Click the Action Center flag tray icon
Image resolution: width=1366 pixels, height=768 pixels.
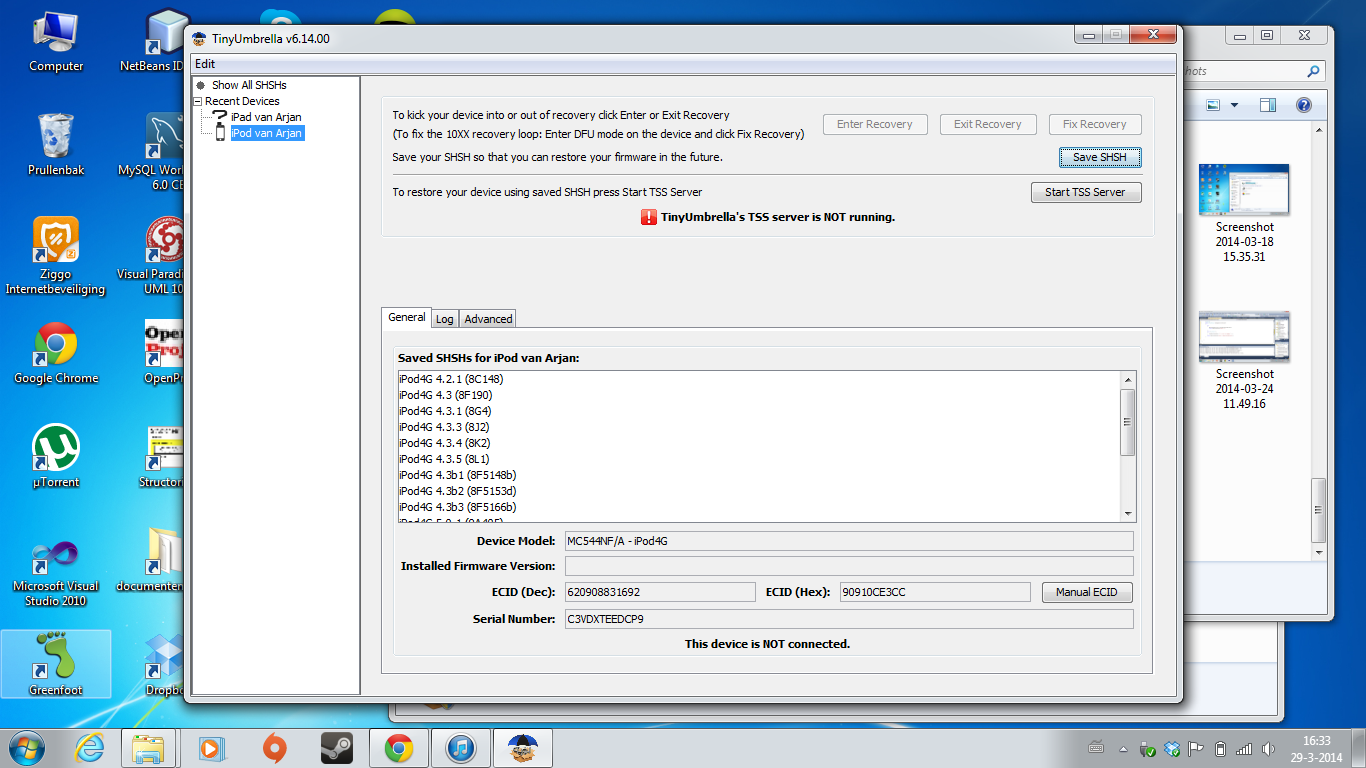(1196, 748)
